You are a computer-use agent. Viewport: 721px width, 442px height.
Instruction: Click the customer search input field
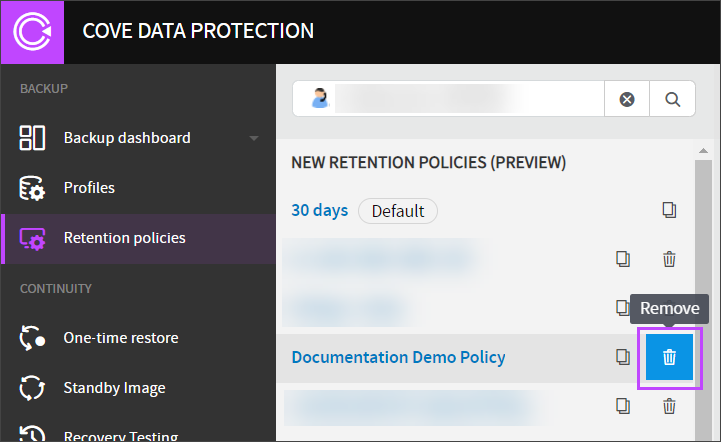[x=465, y=99]
